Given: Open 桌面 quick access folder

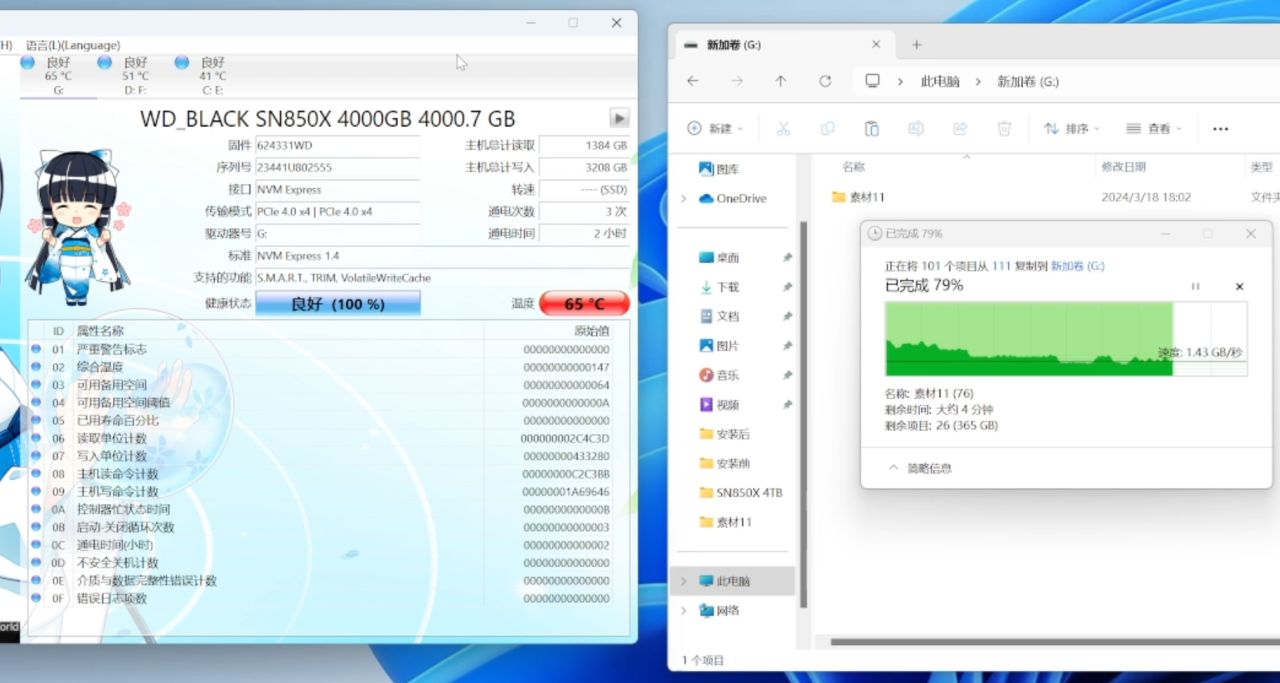Looking at the screenshot, I should [x=719, y=257].
